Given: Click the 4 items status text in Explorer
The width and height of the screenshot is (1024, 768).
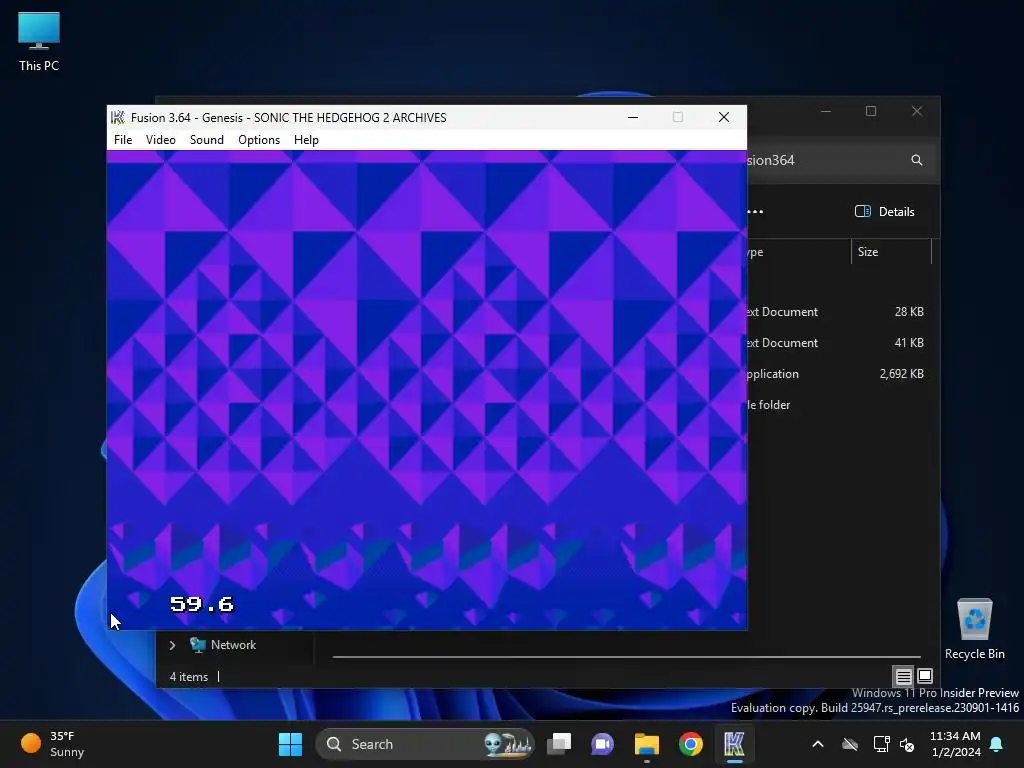Looking at the screenshot, I should click(x=189, y=677).
